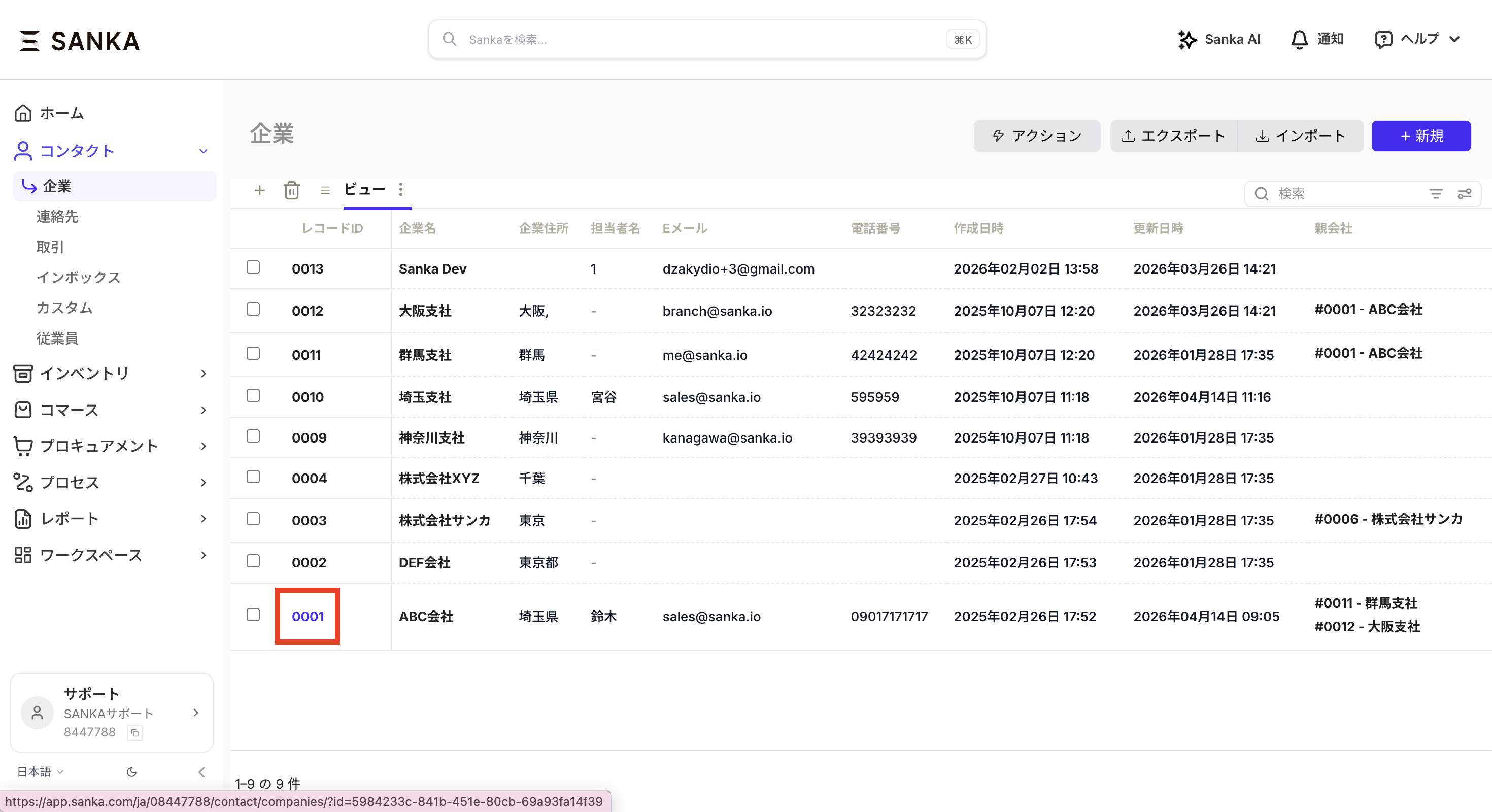Open the notifications bell
The width and height of the screenshot is (1492, 812).
pyautogui.click(x=1299, y=40)
